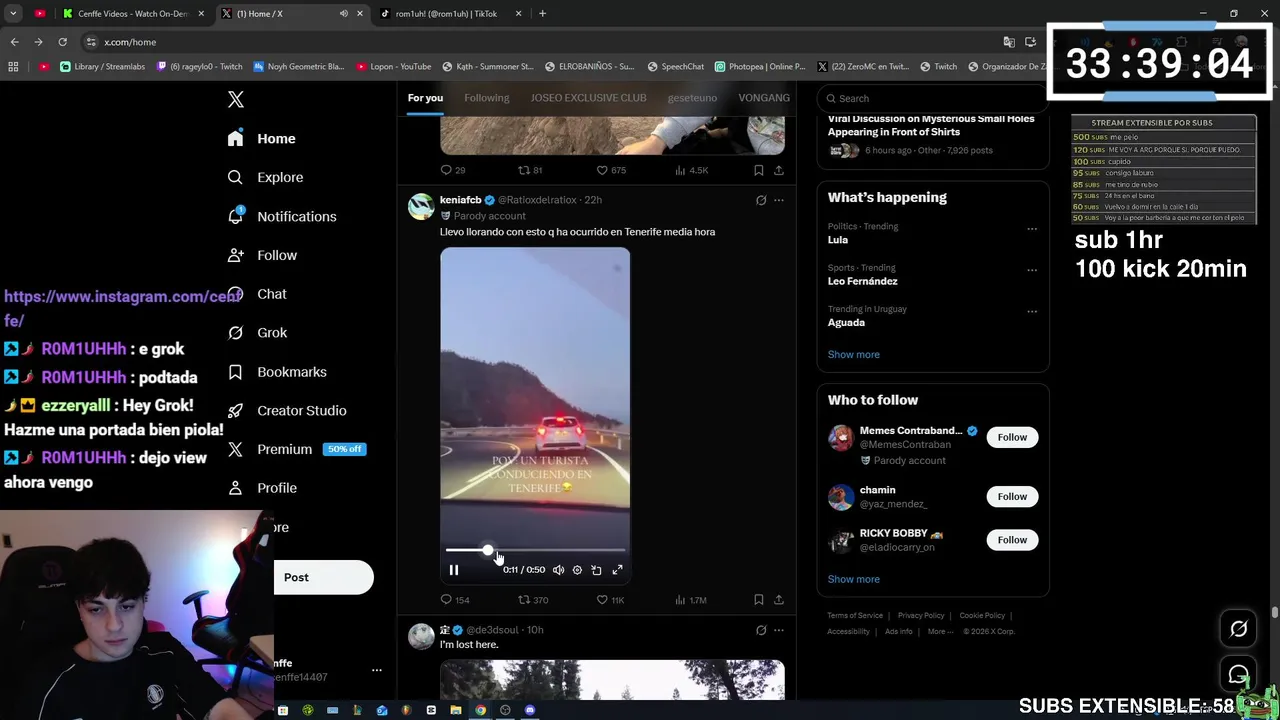Show more under Who to follow
This screenshot has width=1280, height=720.
853,579
